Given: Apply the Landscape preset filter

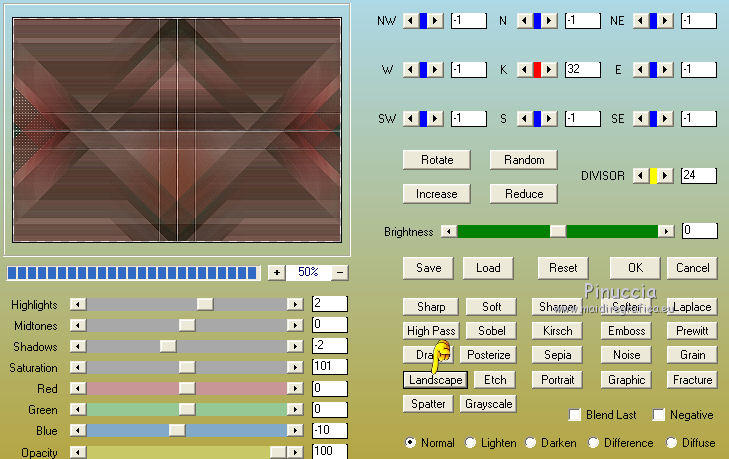Looking at the screenshot, I should [x=436, y=380].
